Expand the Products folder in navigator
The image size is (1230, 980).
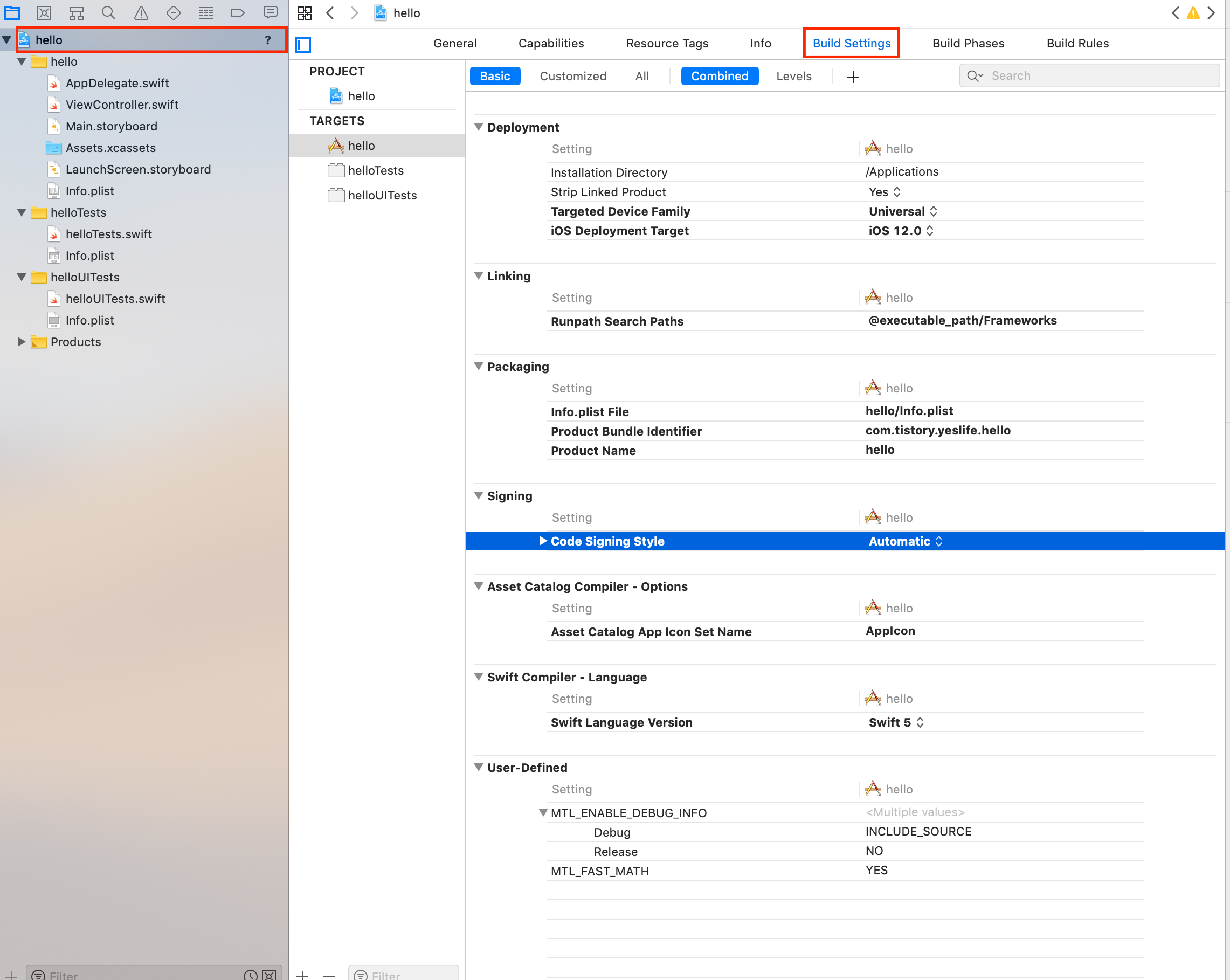[x=21, y=342]
